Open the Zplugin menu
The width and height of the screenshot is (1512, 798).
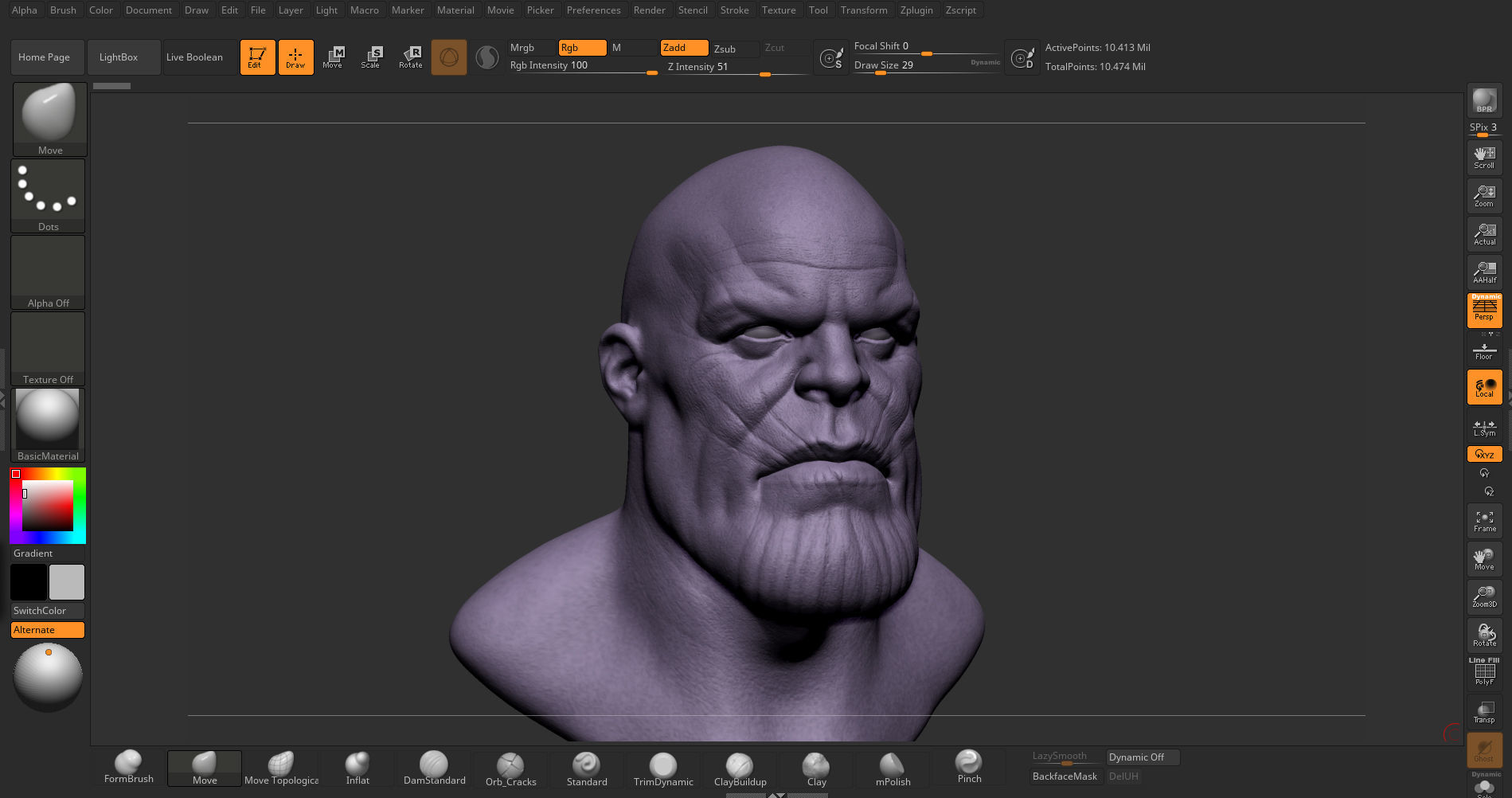coord(916,10)
